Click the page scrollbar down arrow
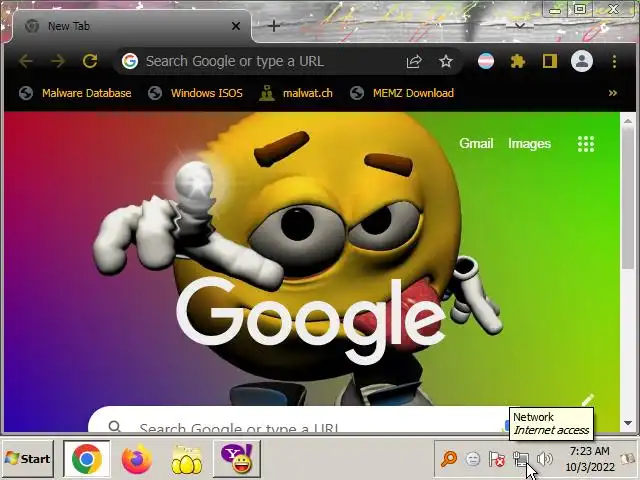This screenshot has height=480, width=640. coord(628,423)
